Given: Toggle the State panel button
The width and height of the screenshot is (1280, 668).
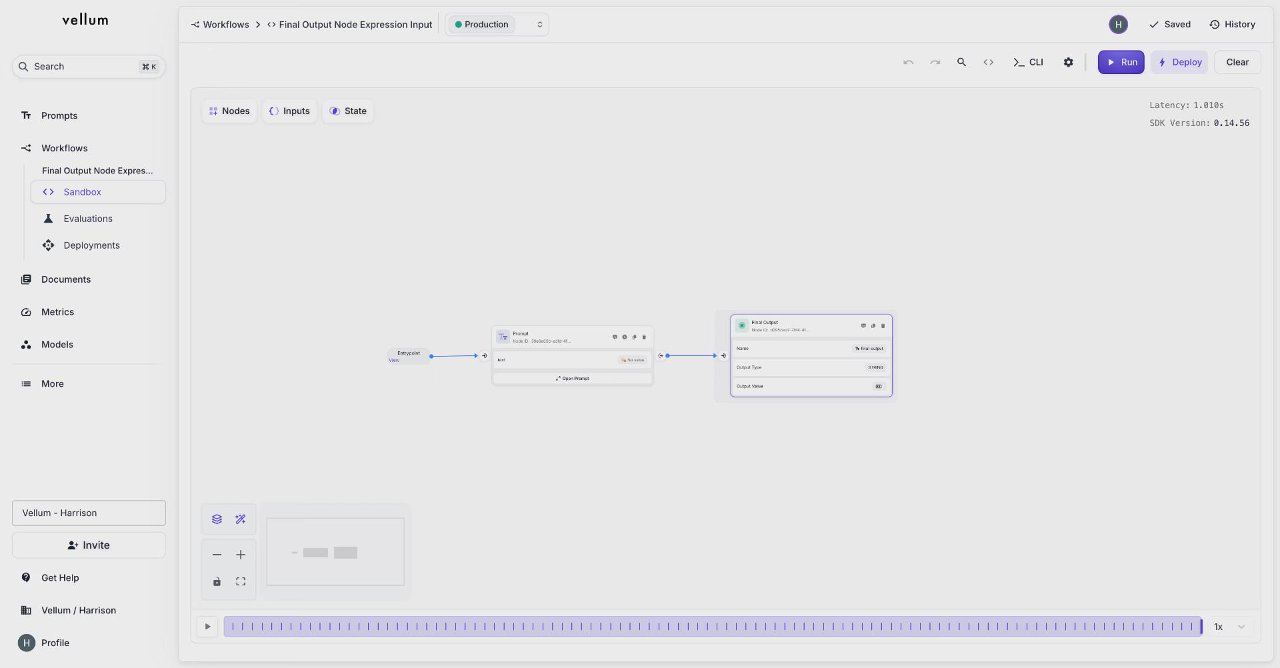Looking at the screenshot, I should point(348,111).
